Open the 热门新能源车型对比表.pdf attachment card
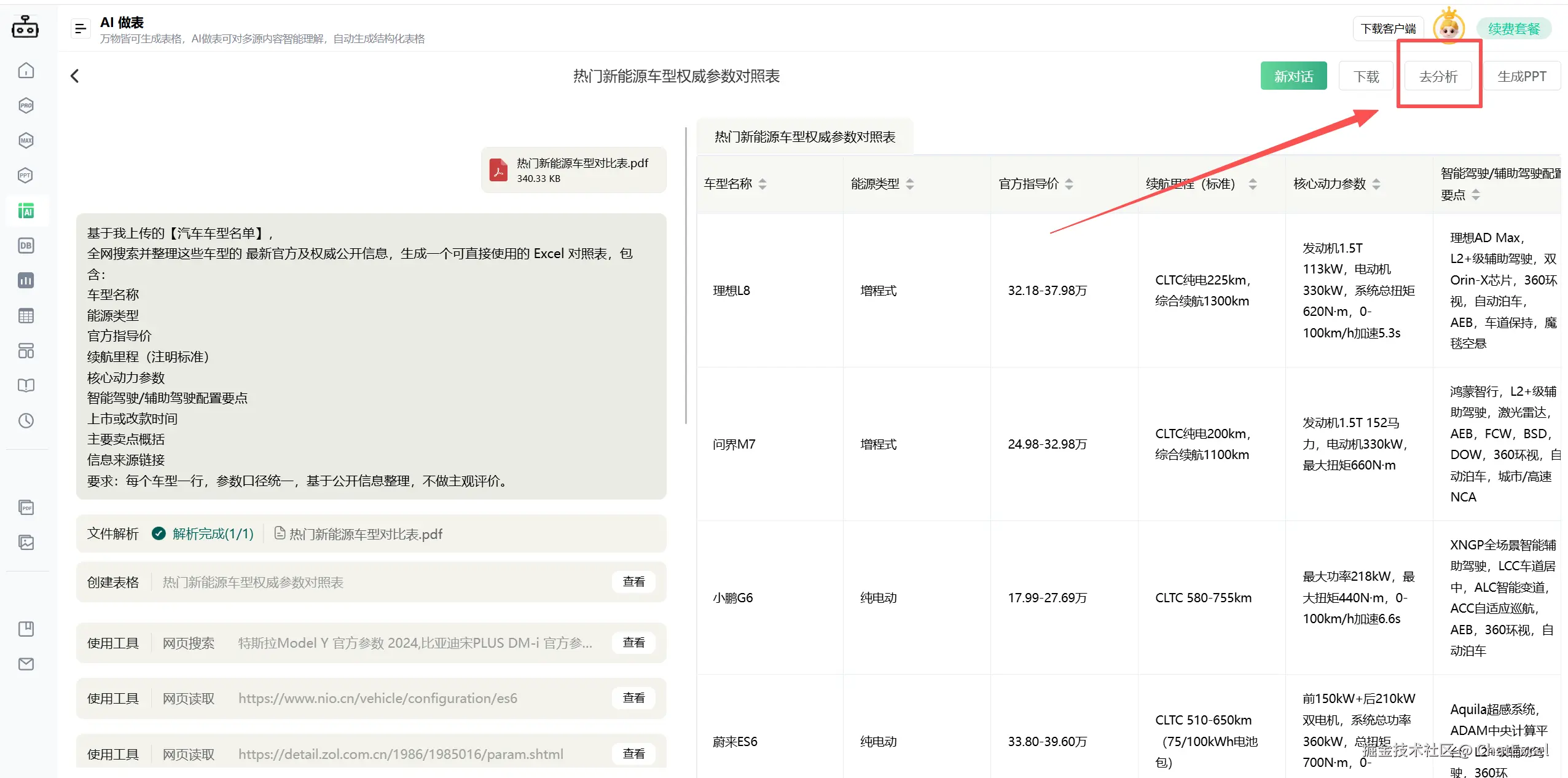This screenshot has width=1568, height=778. pos(573,170)
